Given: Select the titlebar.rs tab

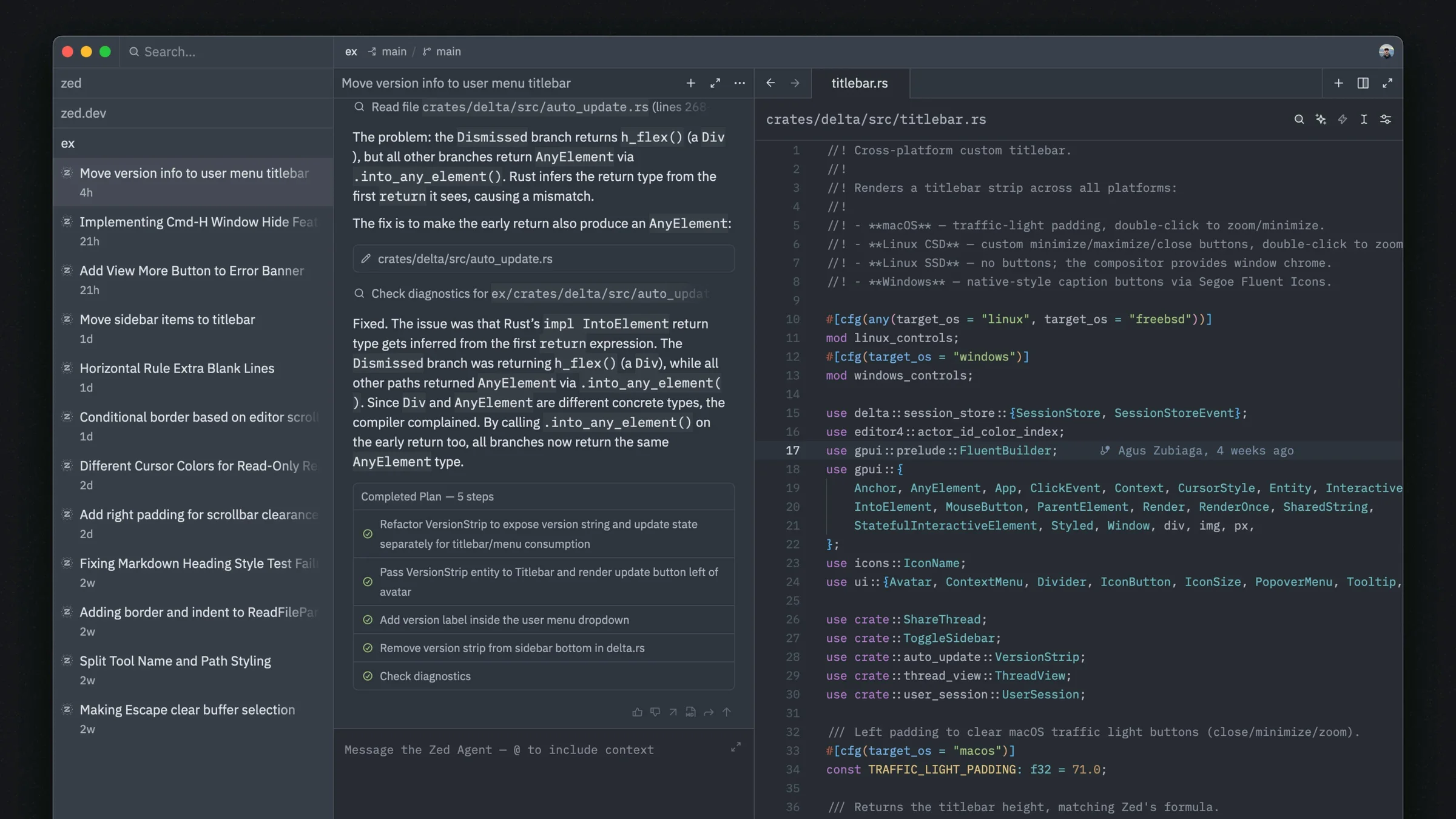Looking at the screenshot, I should [x=859, y=83].
